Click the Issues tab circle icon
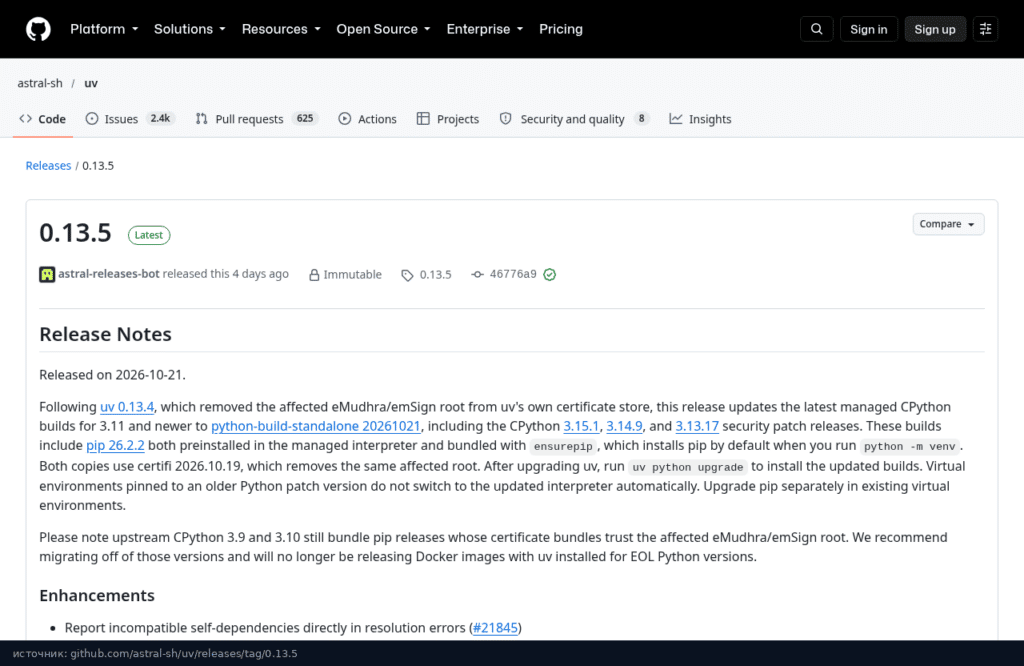The height and width of the screenshot is (666, 1024). coord(92,119)
